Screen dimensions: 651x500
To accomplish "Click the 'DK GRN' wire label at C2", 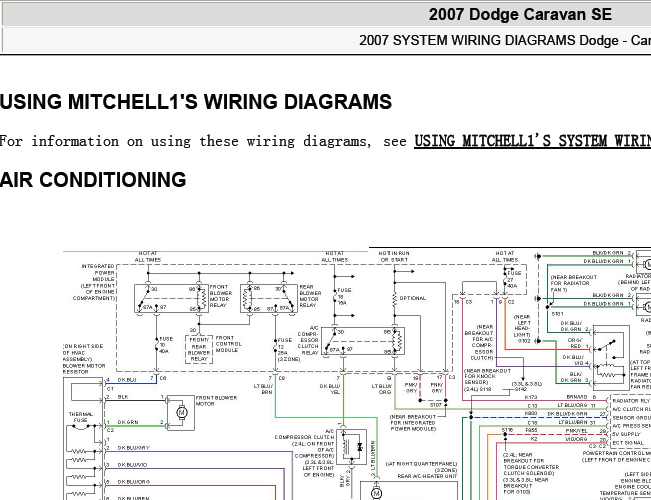I will click(x=127, y=422).
